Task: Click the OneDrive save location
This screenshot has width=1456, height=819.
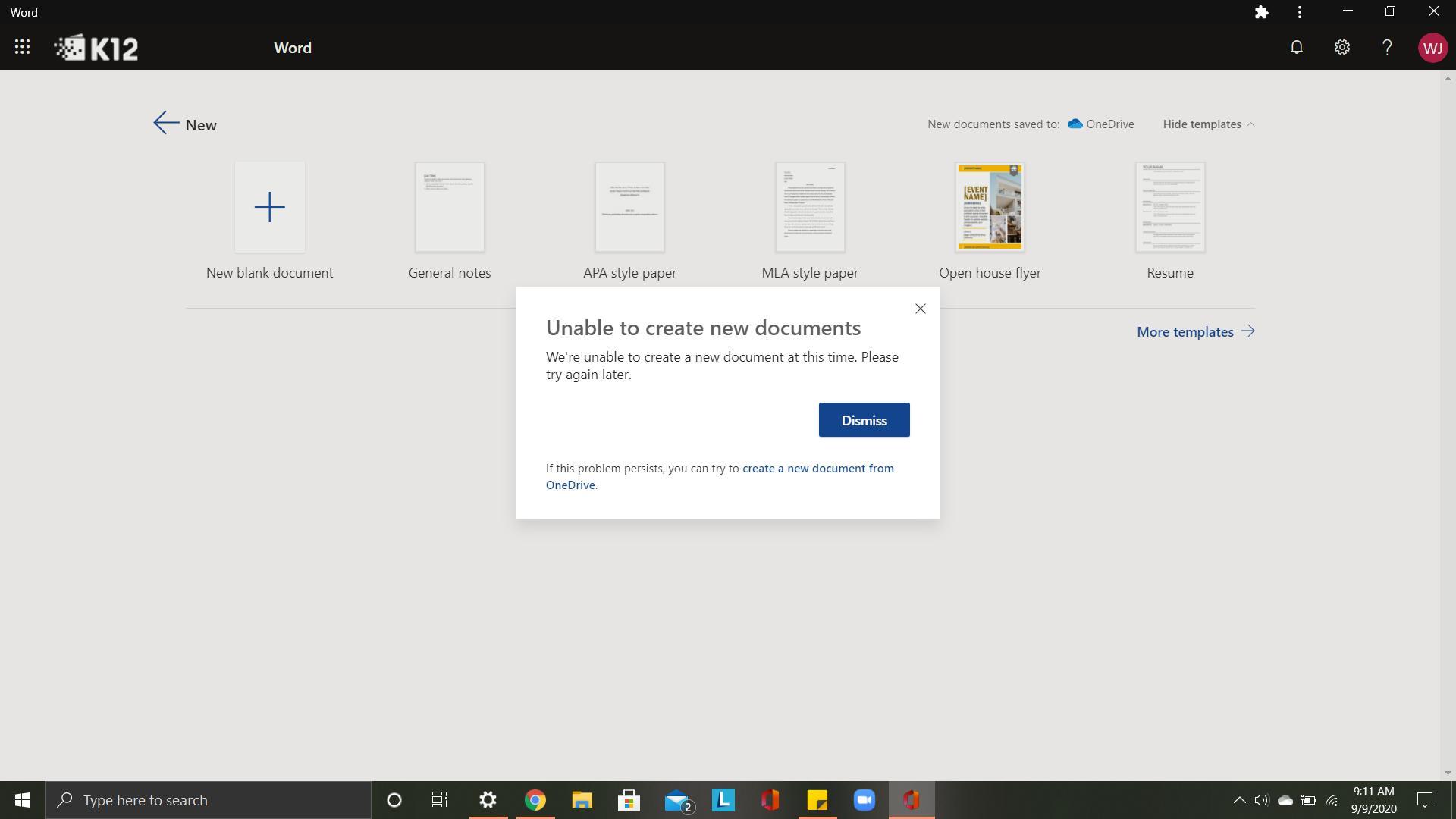Action: click(1101, 124)
